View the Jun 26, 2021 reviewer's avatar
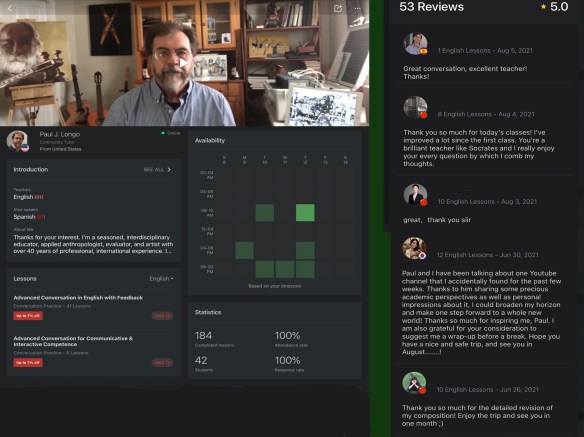This screenshot has width=584, height=437. (x=414, y=383)
